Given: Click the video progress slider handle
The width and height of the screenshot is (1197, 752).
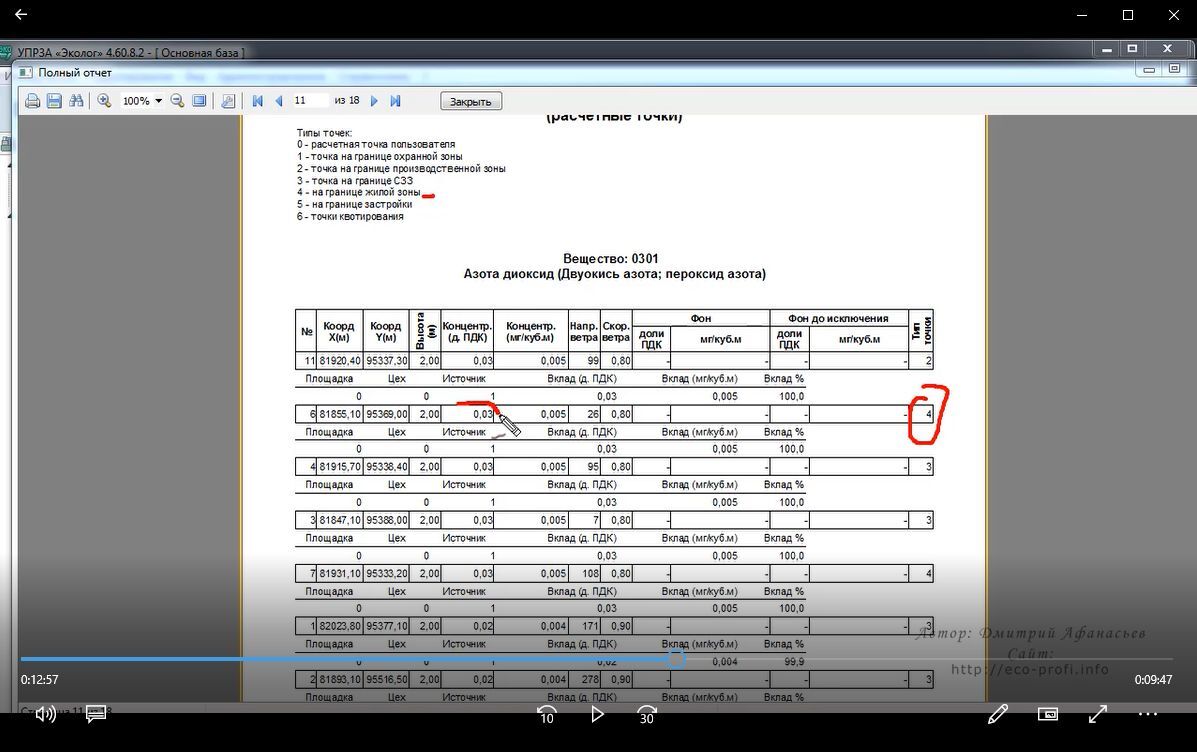Looking at the screenshot, I should point(676,659).
